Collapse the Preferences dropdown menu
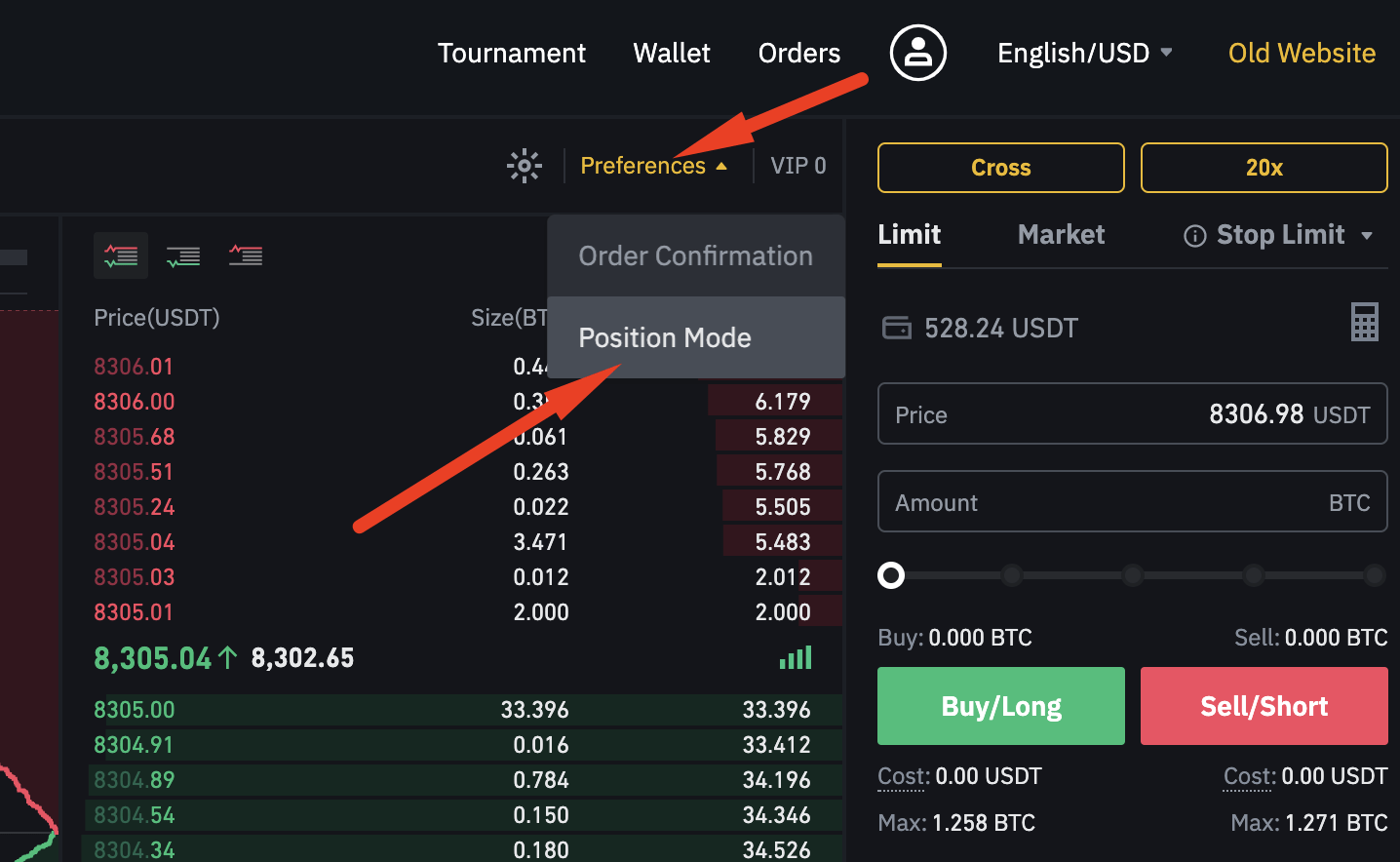1400x862 pixels. (653, 166)
